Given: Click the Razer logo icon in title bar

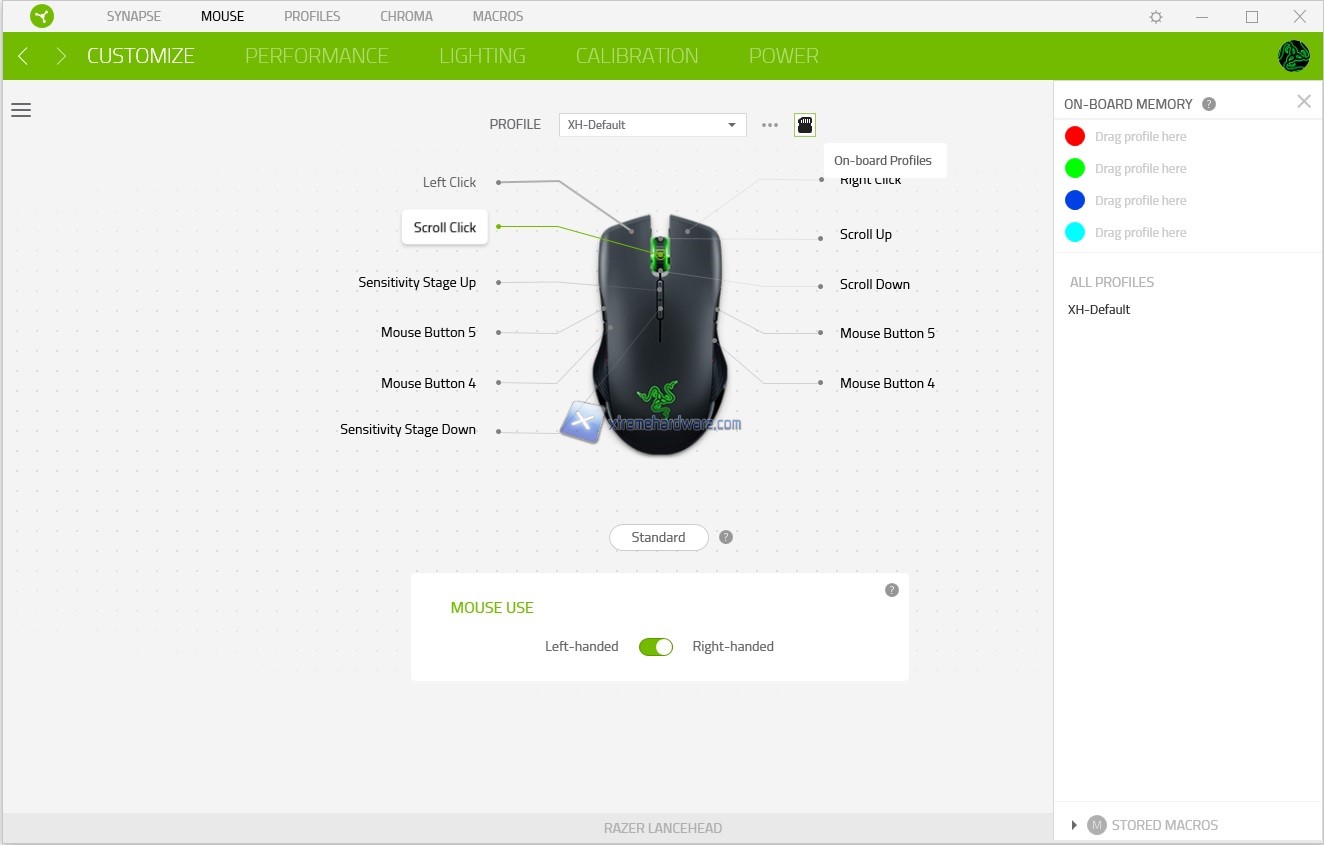Looking at the screenshot, I should click(x=41, y=16).
